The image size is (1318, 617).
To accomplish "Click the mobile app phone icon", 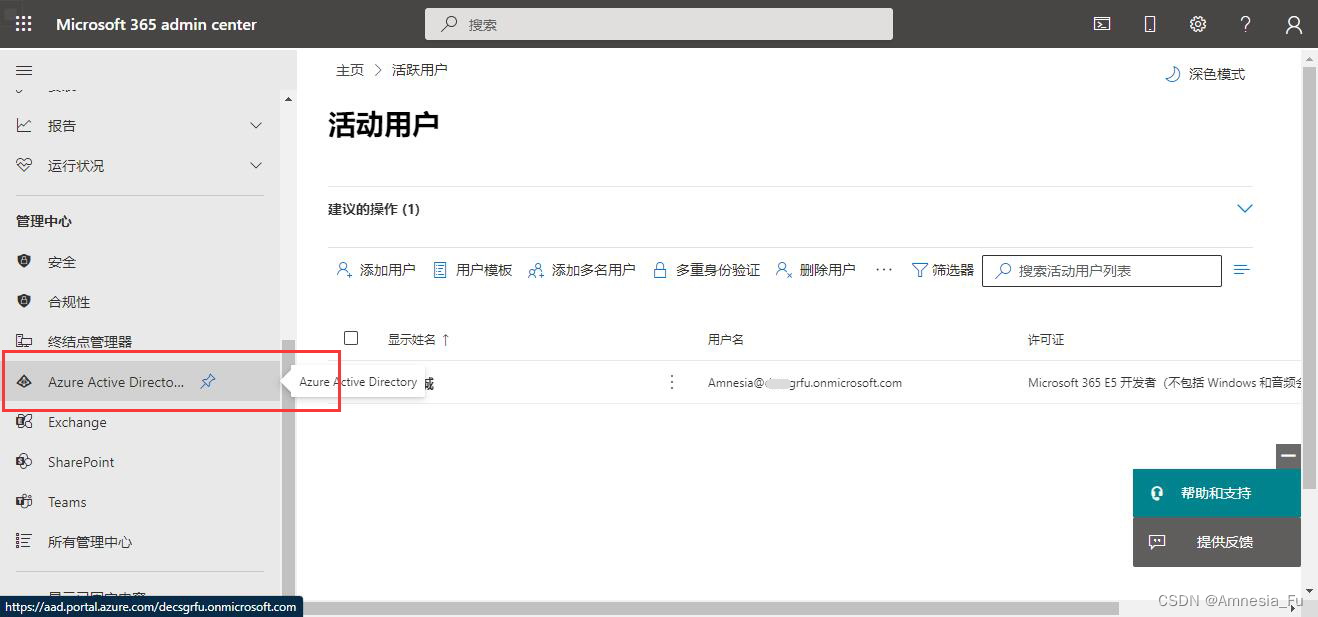I will click(x=1150, y=24).
